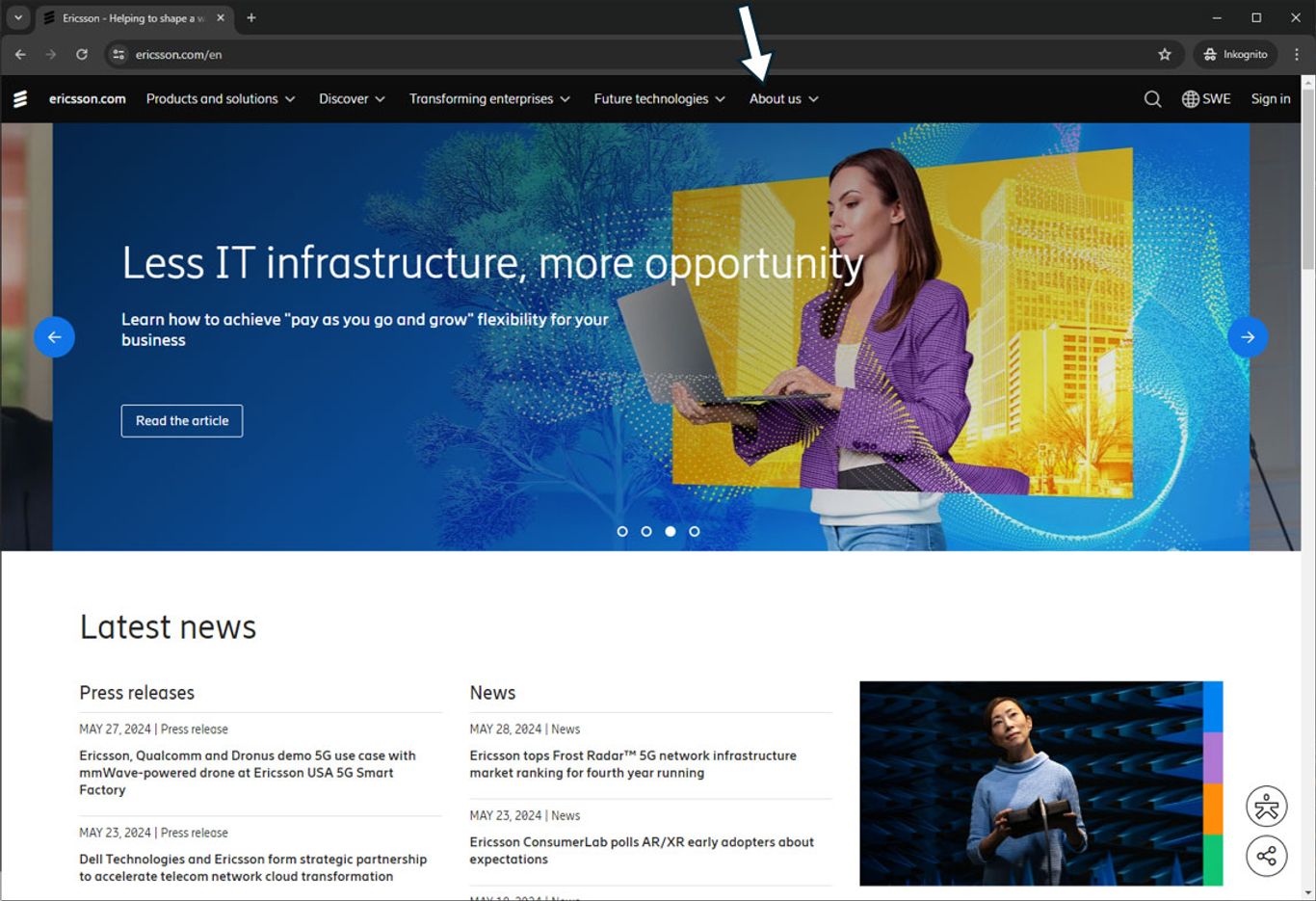Select the third active carousel dot
Image resolution: width=1316 pixels, height=901 pixels.
click(x=671, y=531)
